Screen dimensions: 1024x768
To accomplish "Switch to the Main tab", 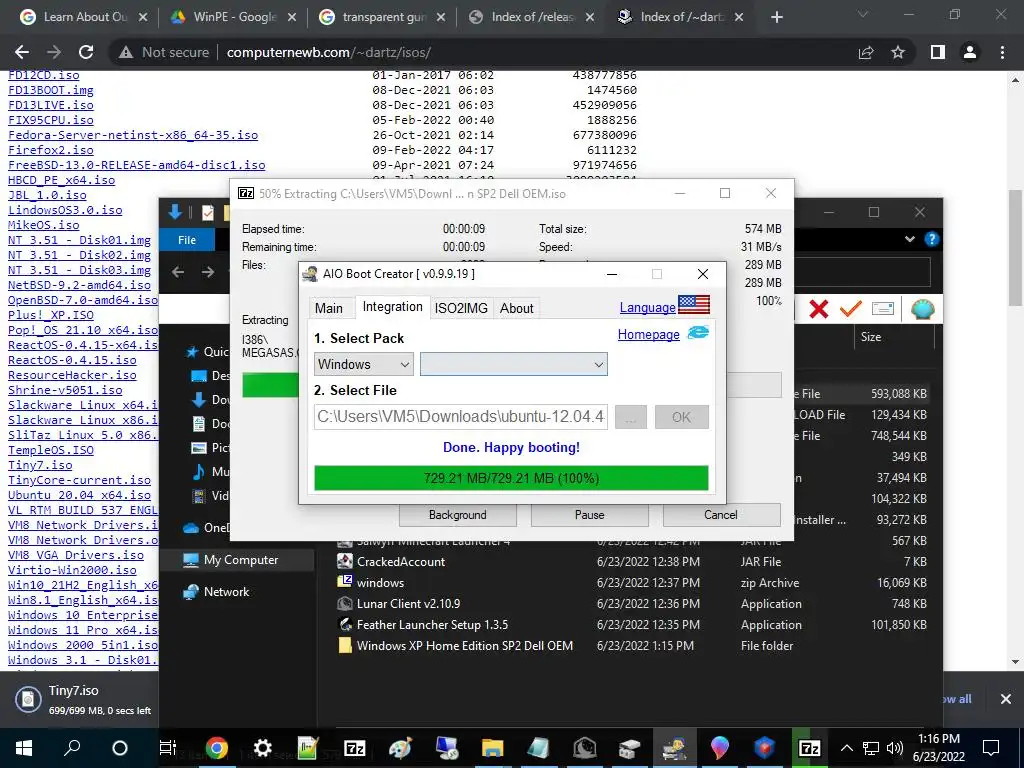I will (x=328, y=308).
